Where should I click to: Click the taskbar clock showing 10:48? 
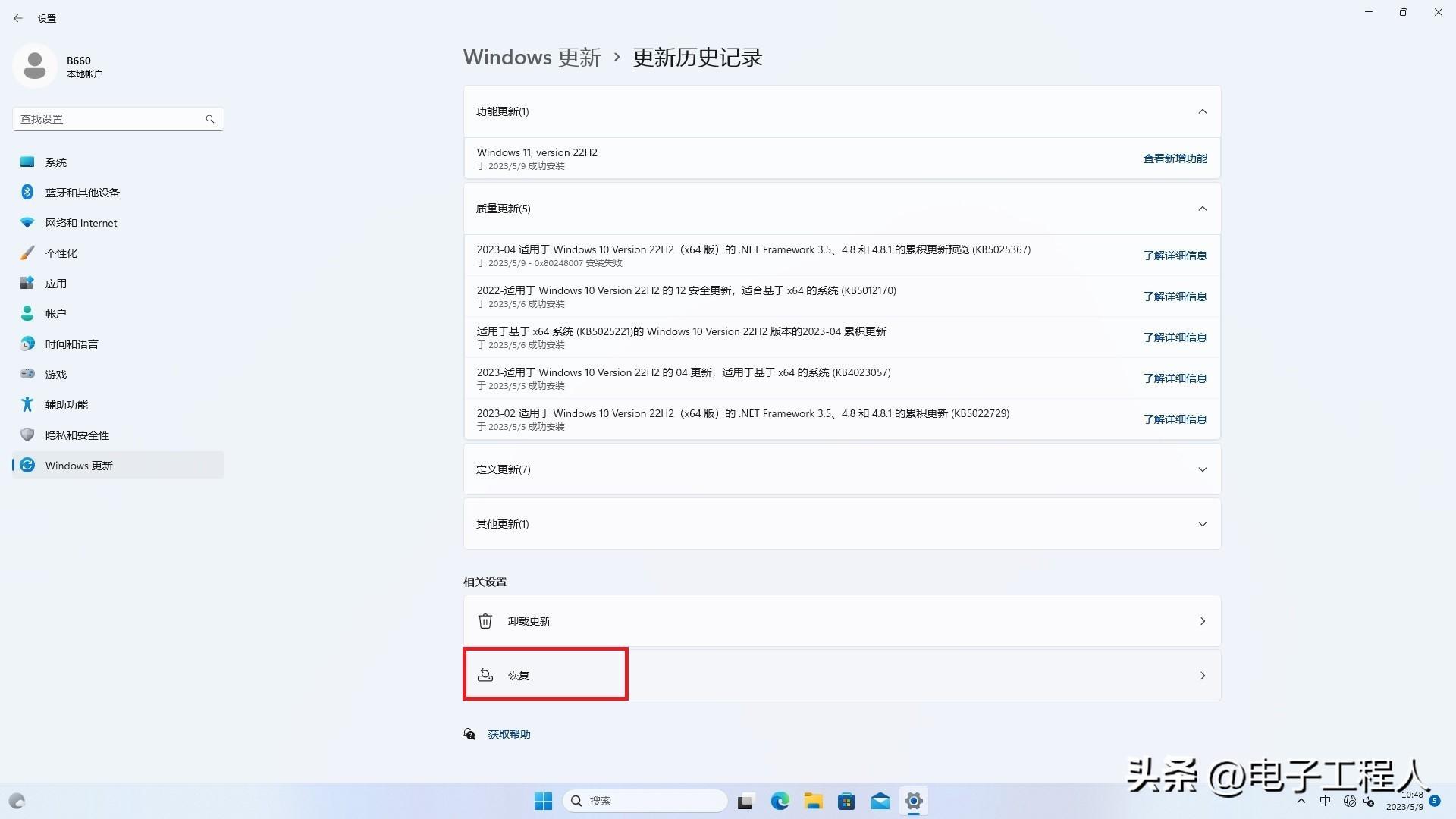[x=1405, y=801]
